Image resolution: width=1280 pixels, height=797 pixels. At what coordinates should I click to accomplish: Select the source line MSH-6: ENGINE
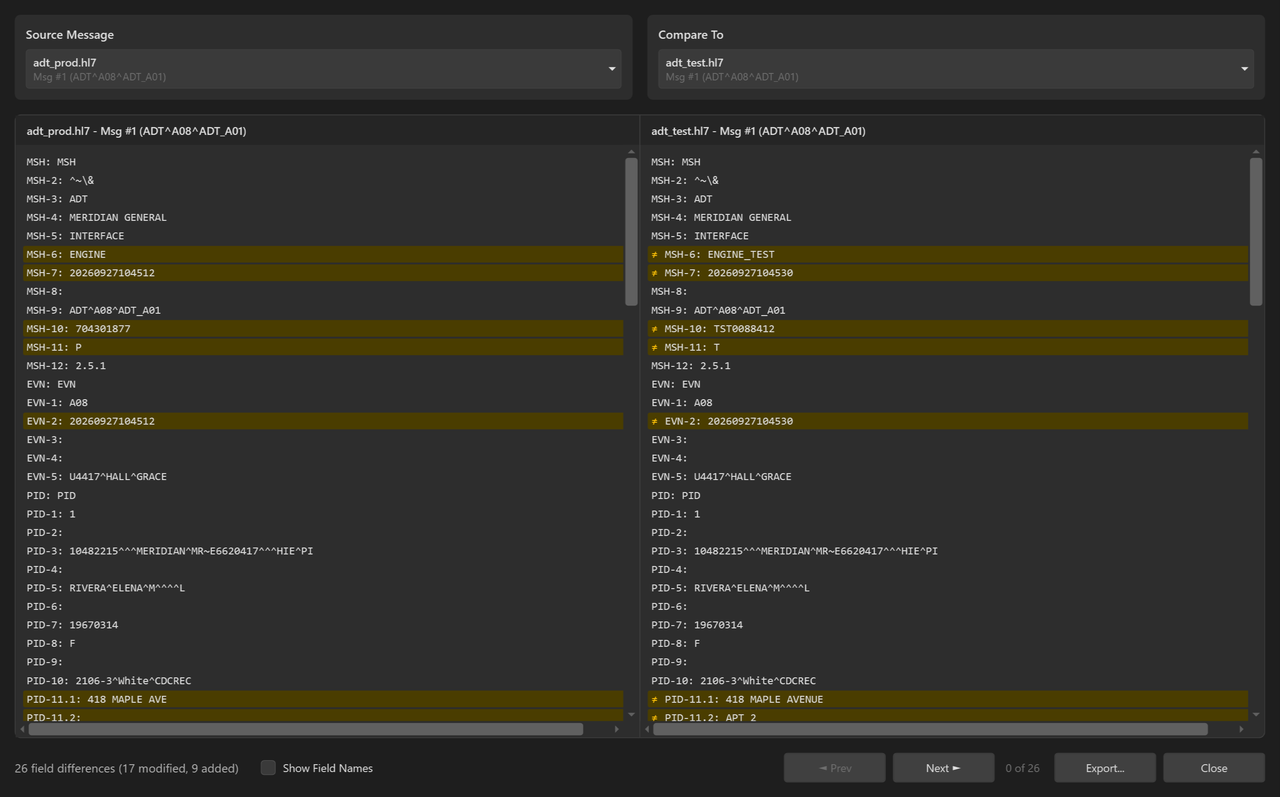pyautogui.click(x=323, y=254)
